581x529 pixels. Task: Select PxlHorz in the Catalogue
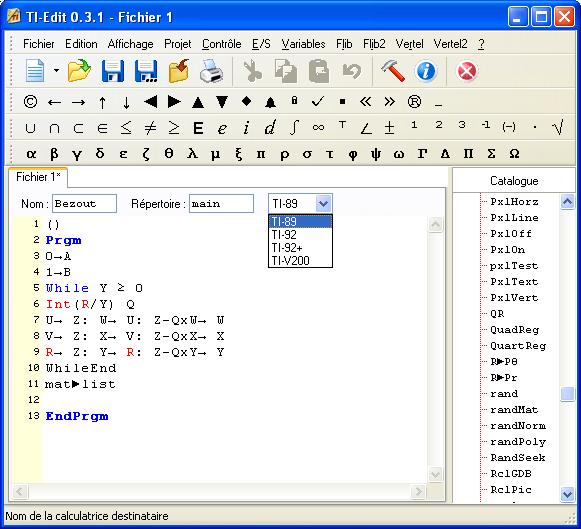coord(514,202)
